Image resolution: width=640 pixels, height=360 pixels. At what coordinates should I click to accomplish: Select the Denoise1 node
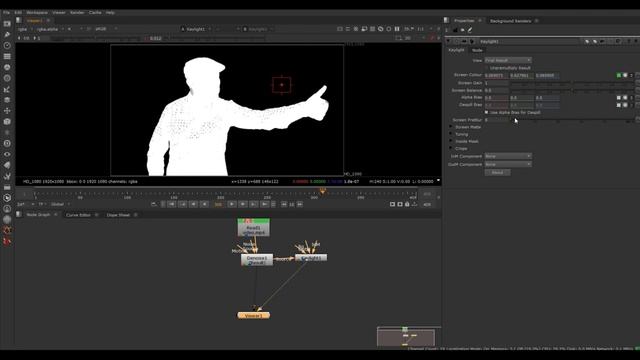point(257,260)
